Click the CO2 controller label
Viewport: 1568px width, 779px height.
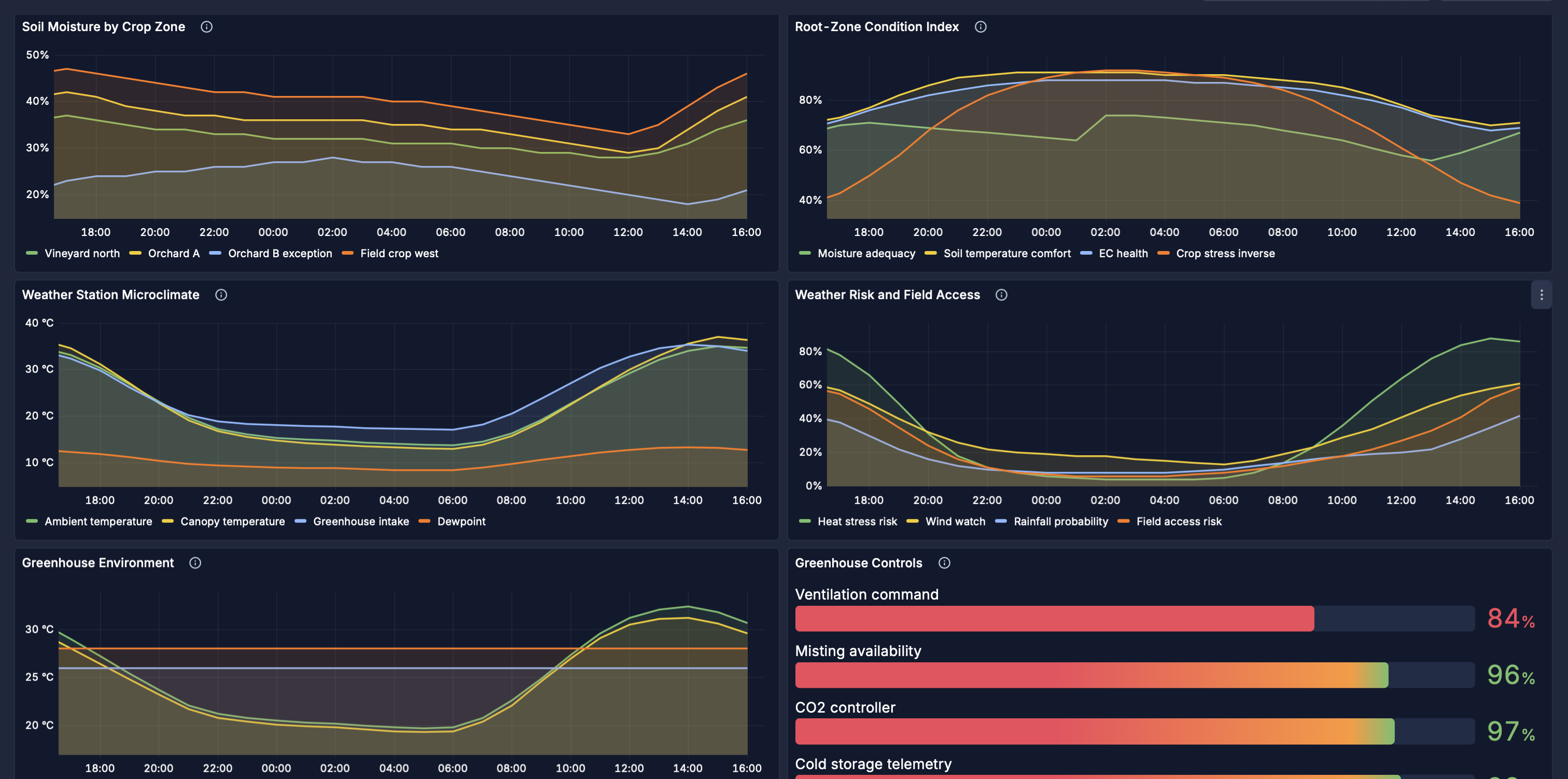tap(845, 708)
